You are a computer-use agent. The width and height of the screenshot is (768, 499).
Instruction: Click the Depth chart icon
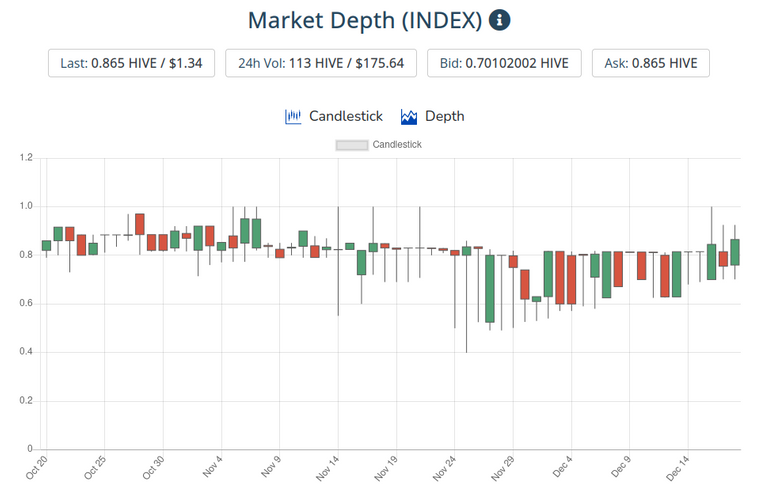409,117
